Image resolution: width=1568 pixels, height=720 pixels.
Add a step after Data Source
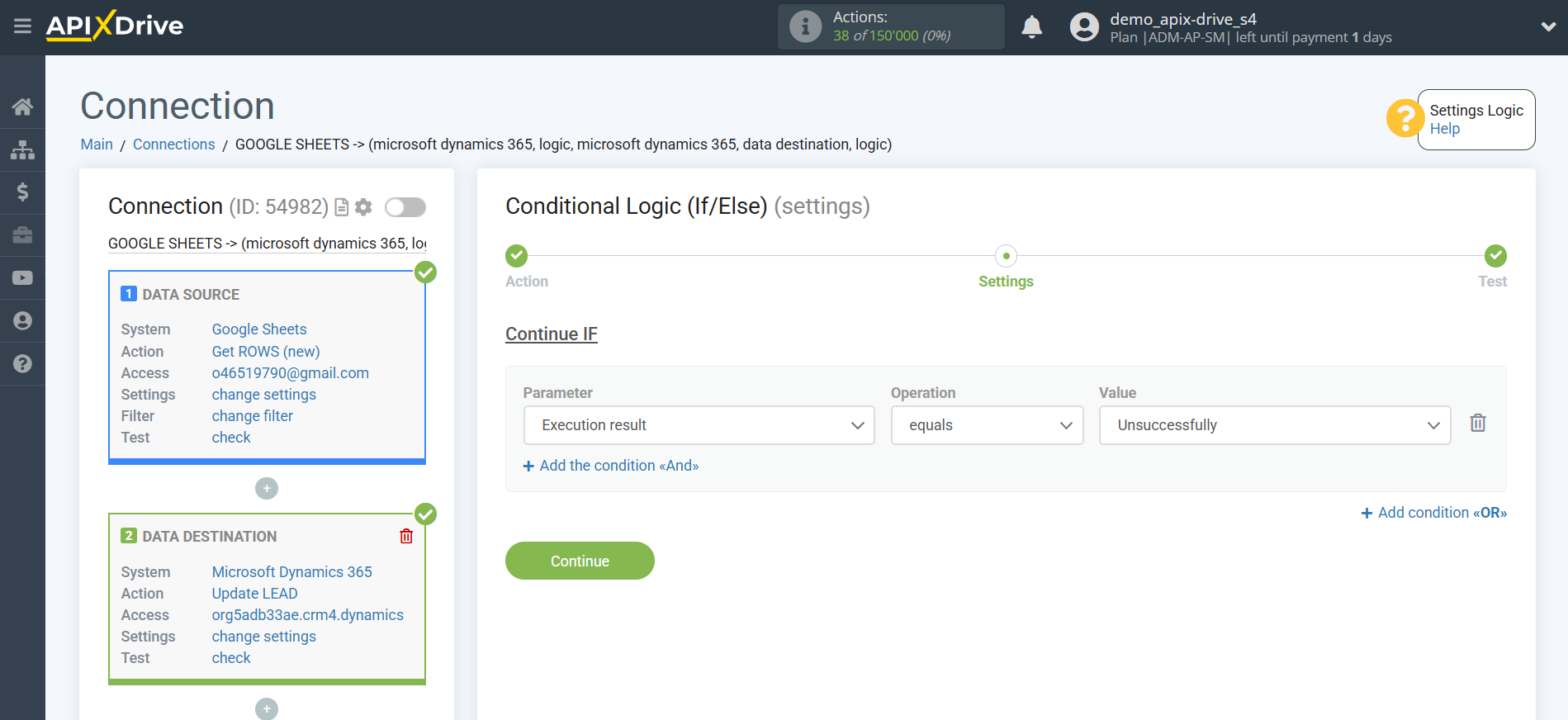[267, 489]
